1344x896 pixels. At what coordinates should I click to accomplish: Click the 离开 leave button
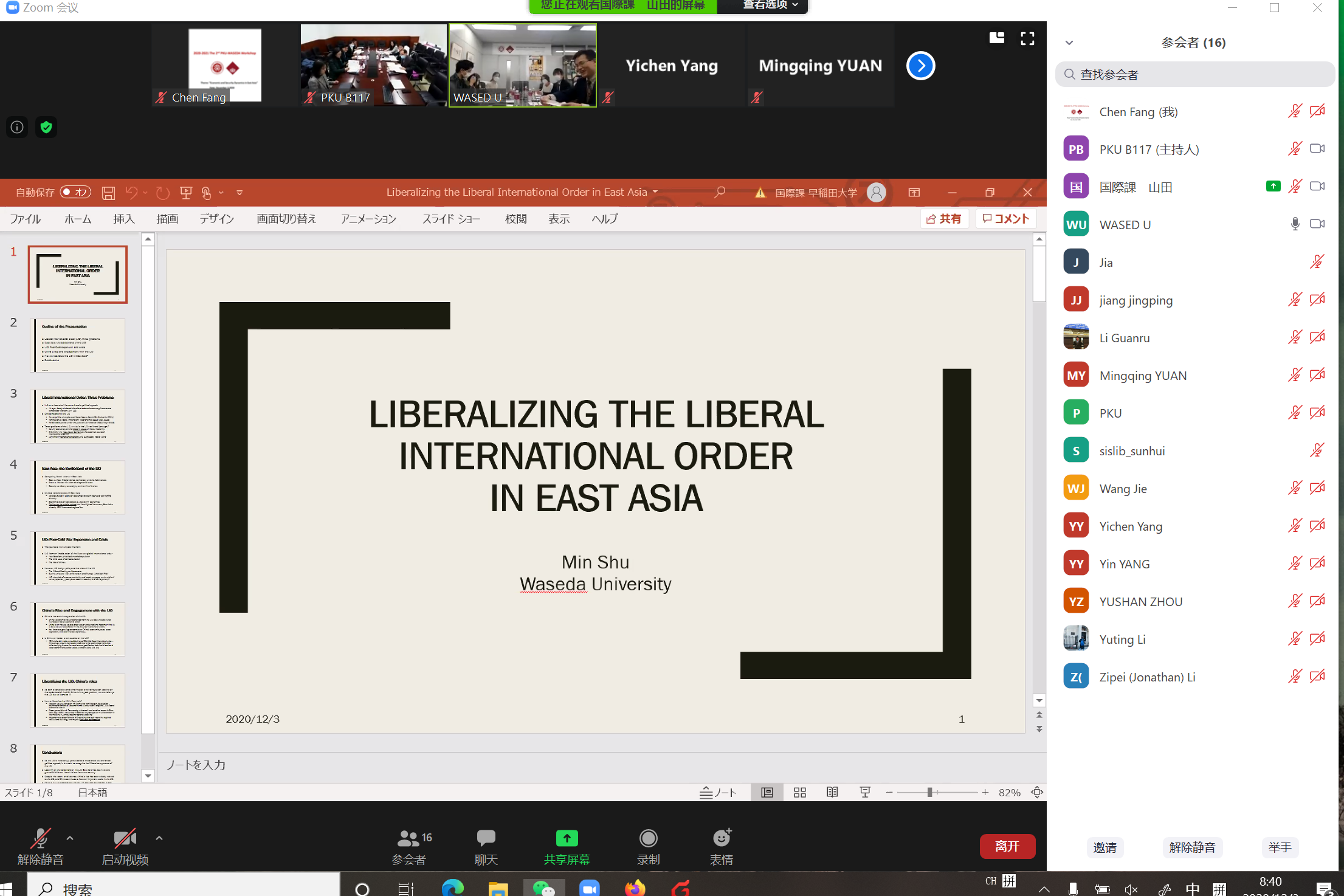pyautogui.click(x=1007, y=846)
